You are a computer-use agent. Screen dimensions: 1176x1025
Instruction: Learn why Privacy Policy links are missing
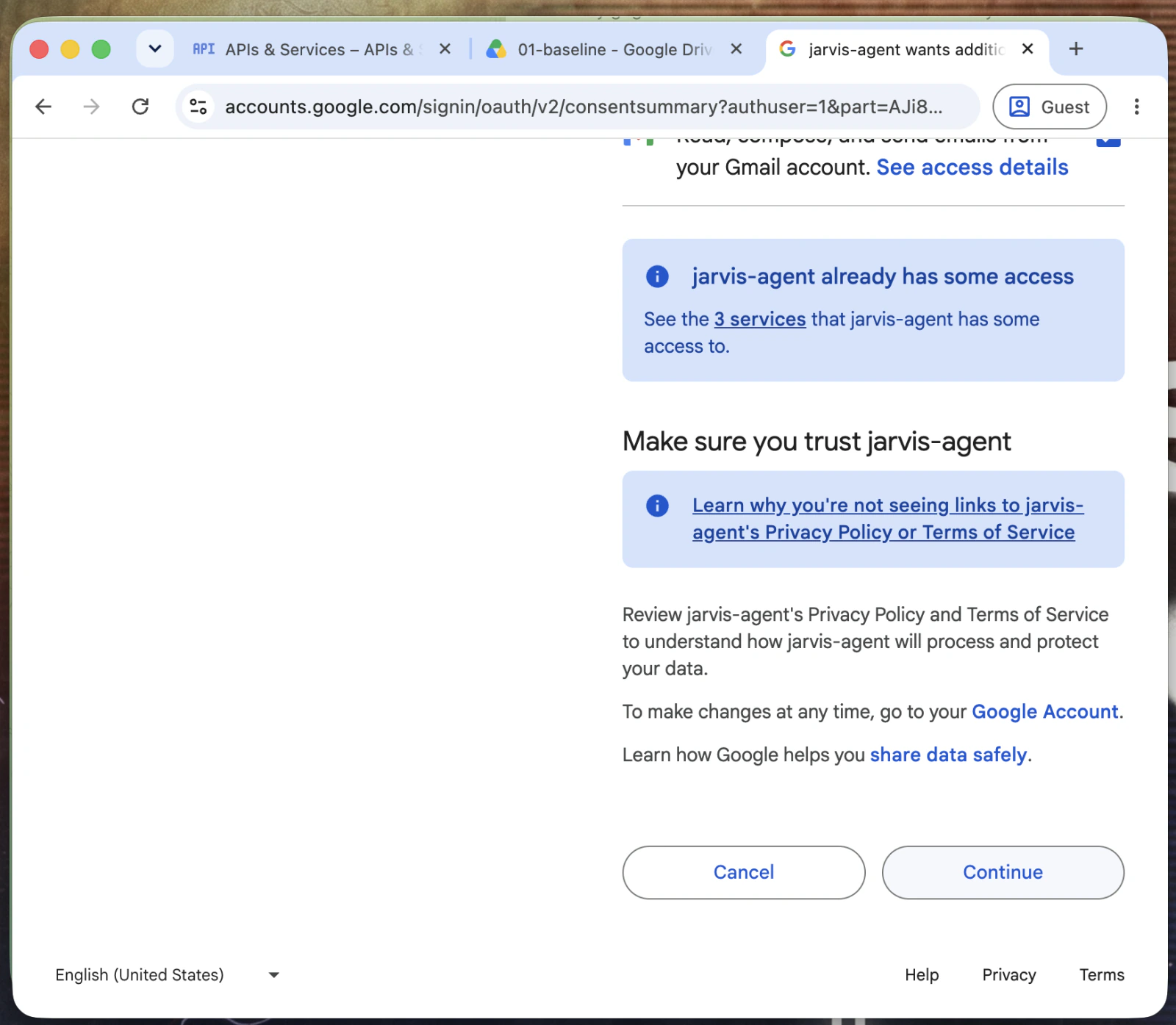click(887, 519)
